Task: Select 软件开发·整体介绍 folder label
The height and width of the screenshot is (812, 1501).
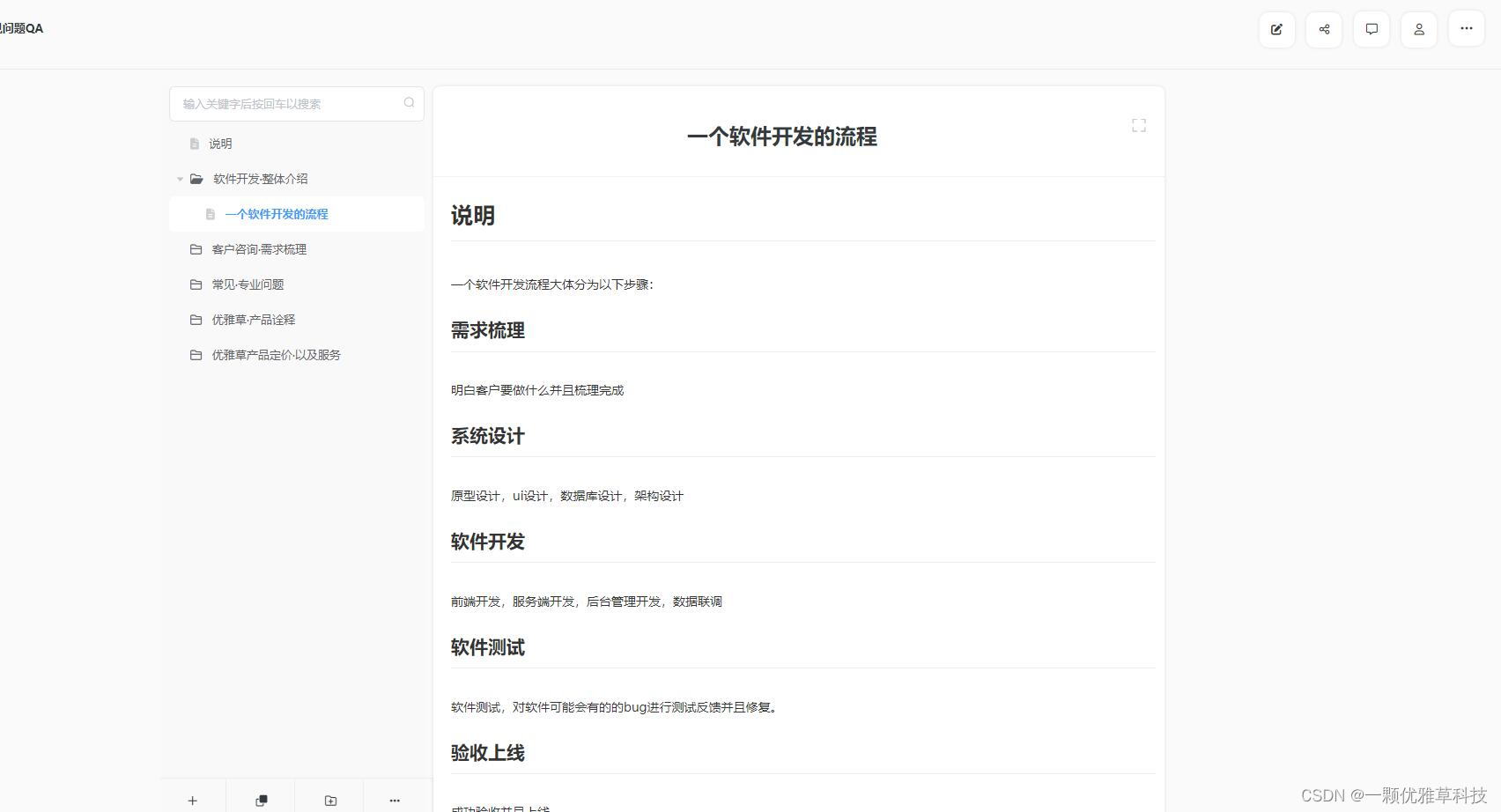Action: [x=261, y=179]
